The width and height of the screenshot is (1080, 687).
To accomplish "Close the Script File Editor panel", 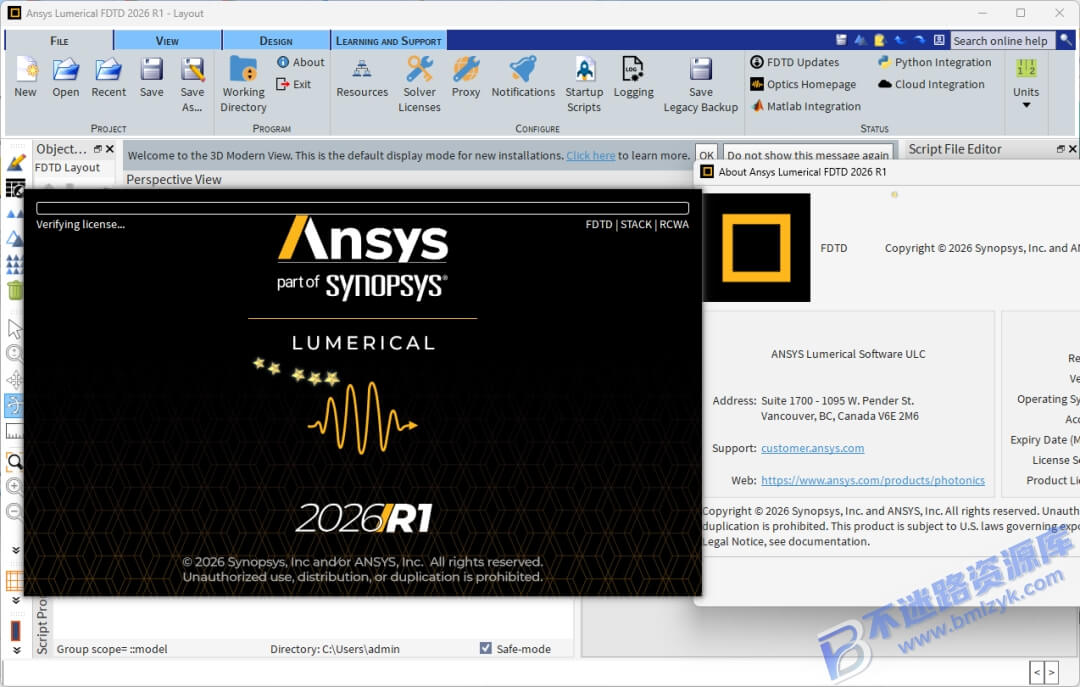I will tap(1072, 149).
